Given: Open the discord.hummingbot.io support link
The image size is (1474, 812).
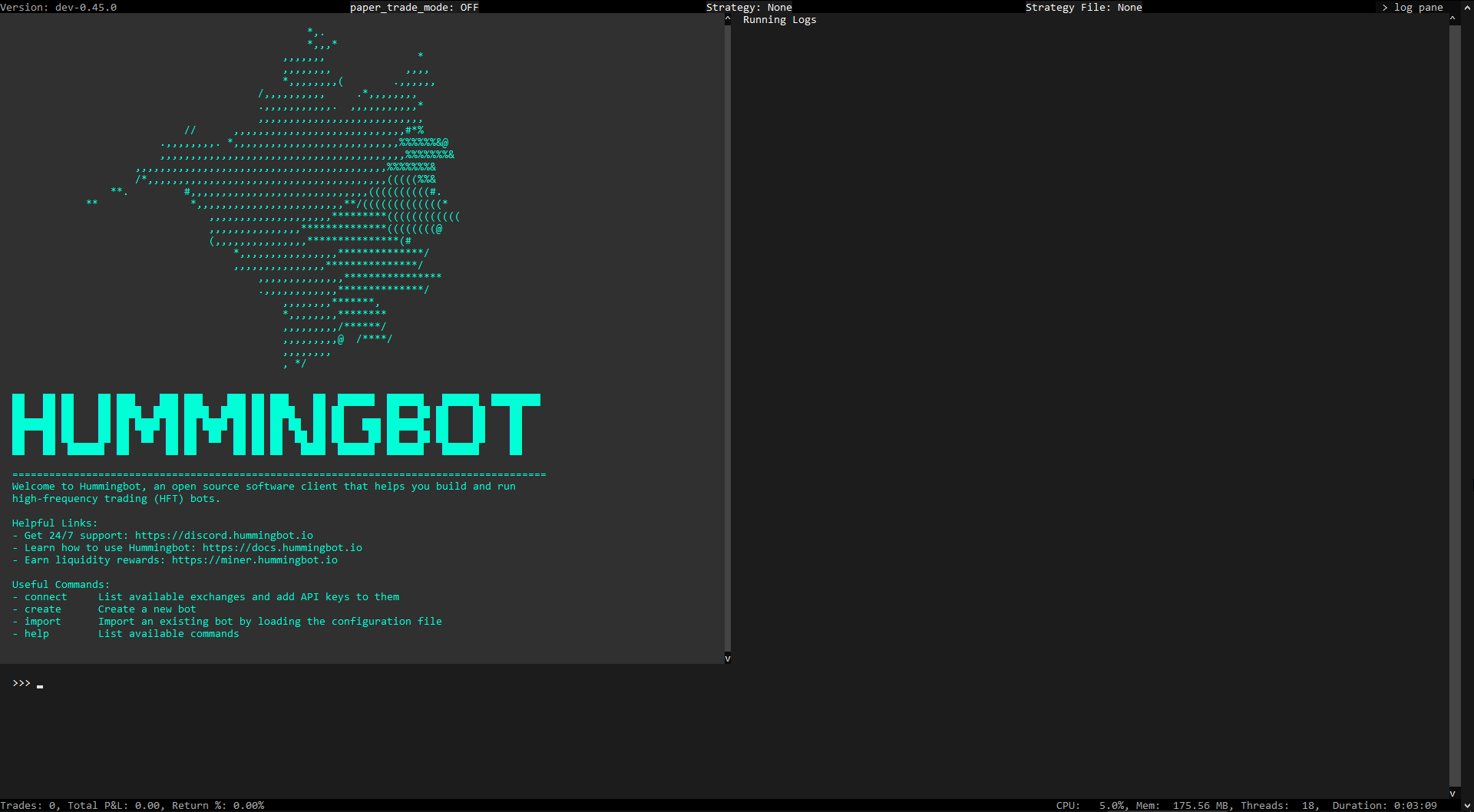Looking at the screenshot, I should tap(224, 536).
